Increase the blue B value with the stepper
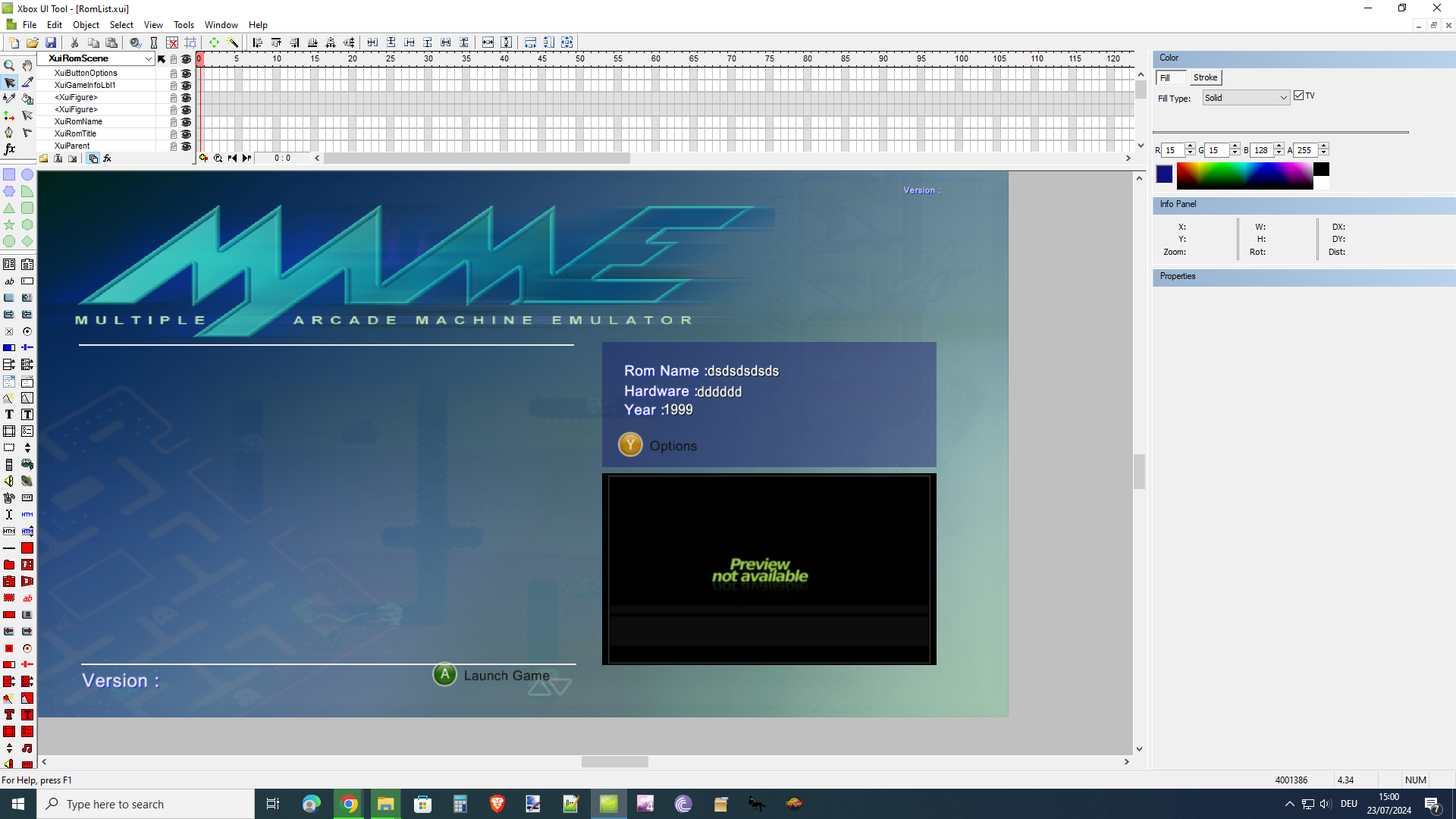Viewport: 1456px width, 819px height. 1279,146
